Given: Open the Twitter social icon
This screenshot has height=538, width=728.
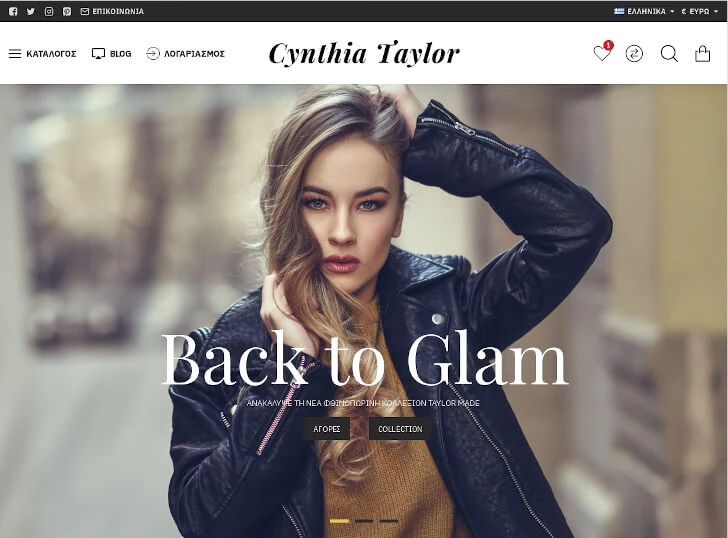Looking at the screenshot, I should 31,12.
